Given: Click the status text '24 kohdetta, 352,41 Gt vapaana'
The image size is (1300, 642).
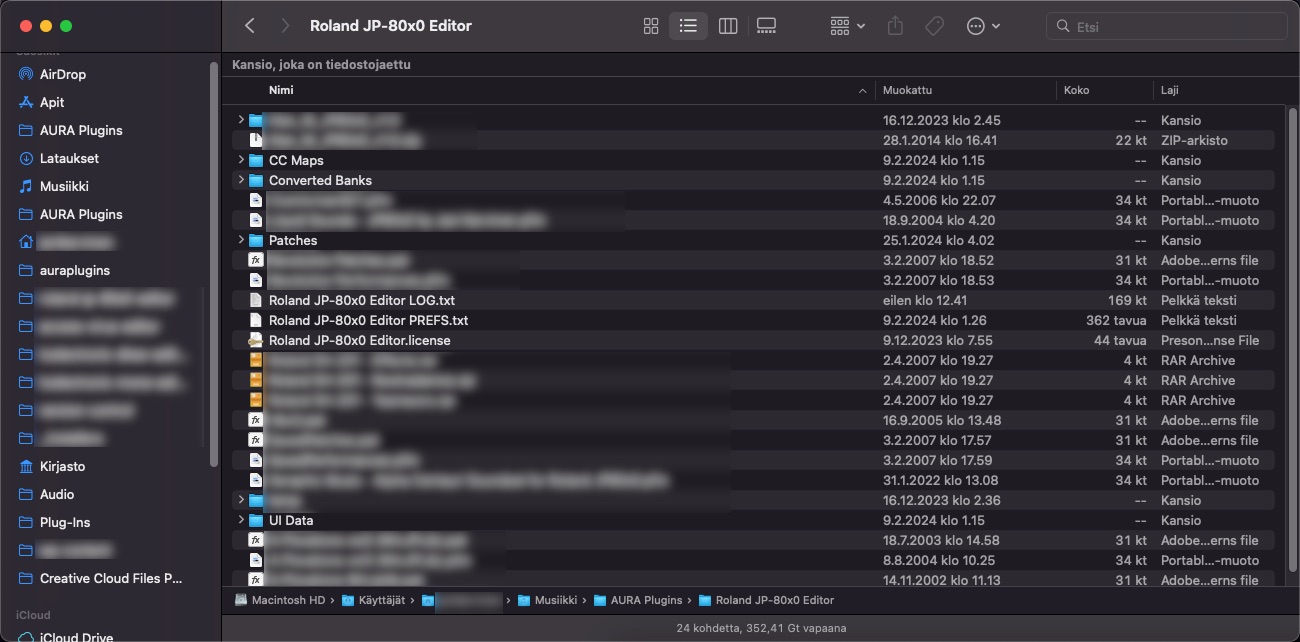Looking at the screenshot, I should point(761,628).
